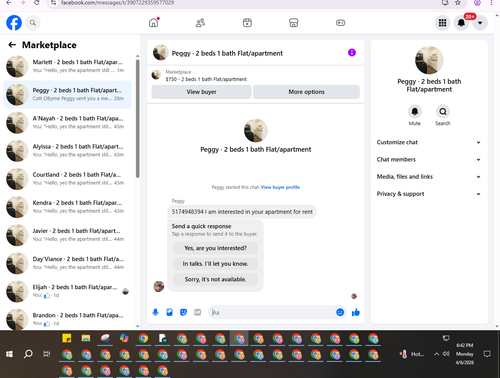Expand Media, files and links section
500x378 pixels.
pos(429,177)
